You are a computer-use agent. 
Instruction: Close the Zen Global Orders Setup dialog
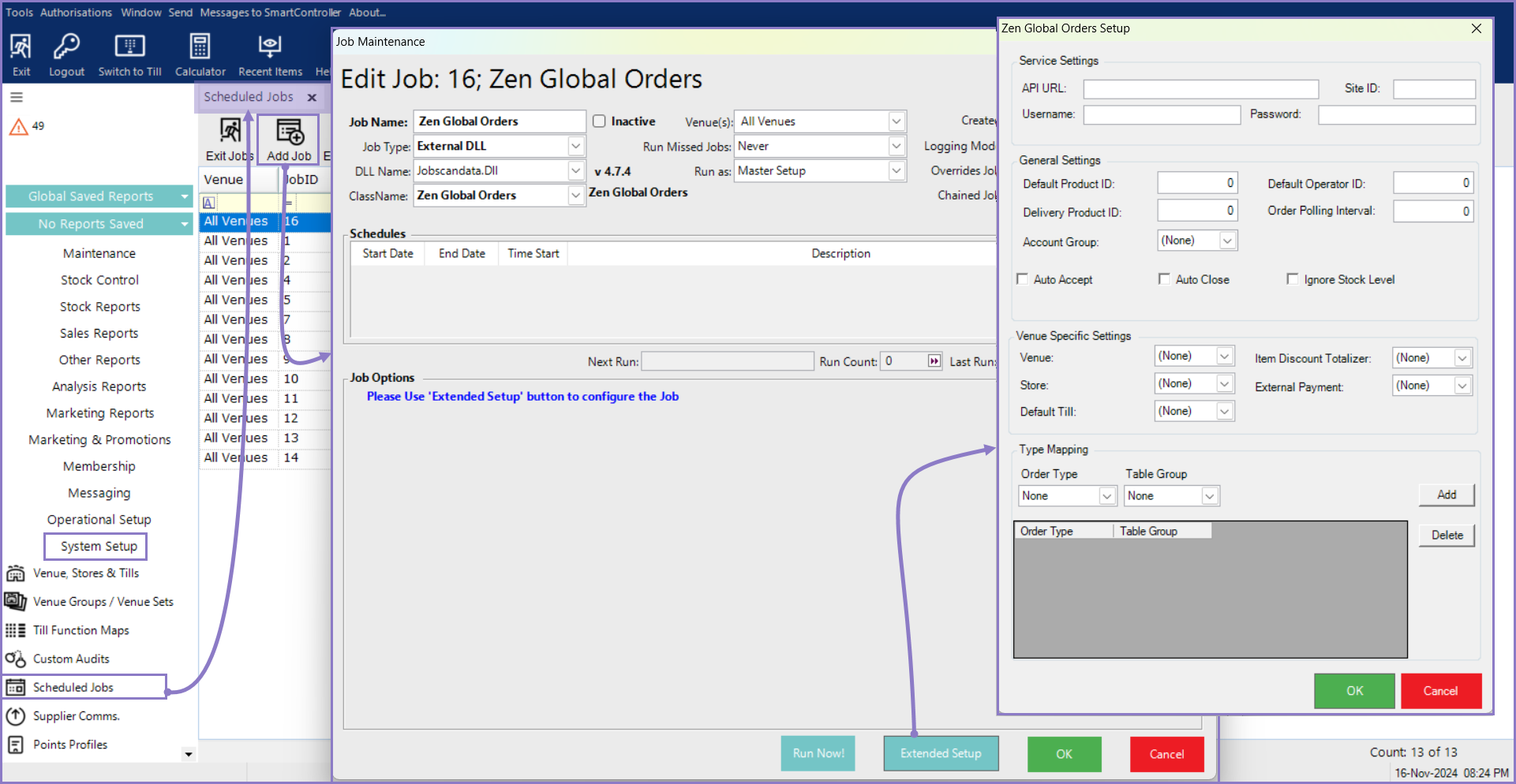pos(1476,28)
